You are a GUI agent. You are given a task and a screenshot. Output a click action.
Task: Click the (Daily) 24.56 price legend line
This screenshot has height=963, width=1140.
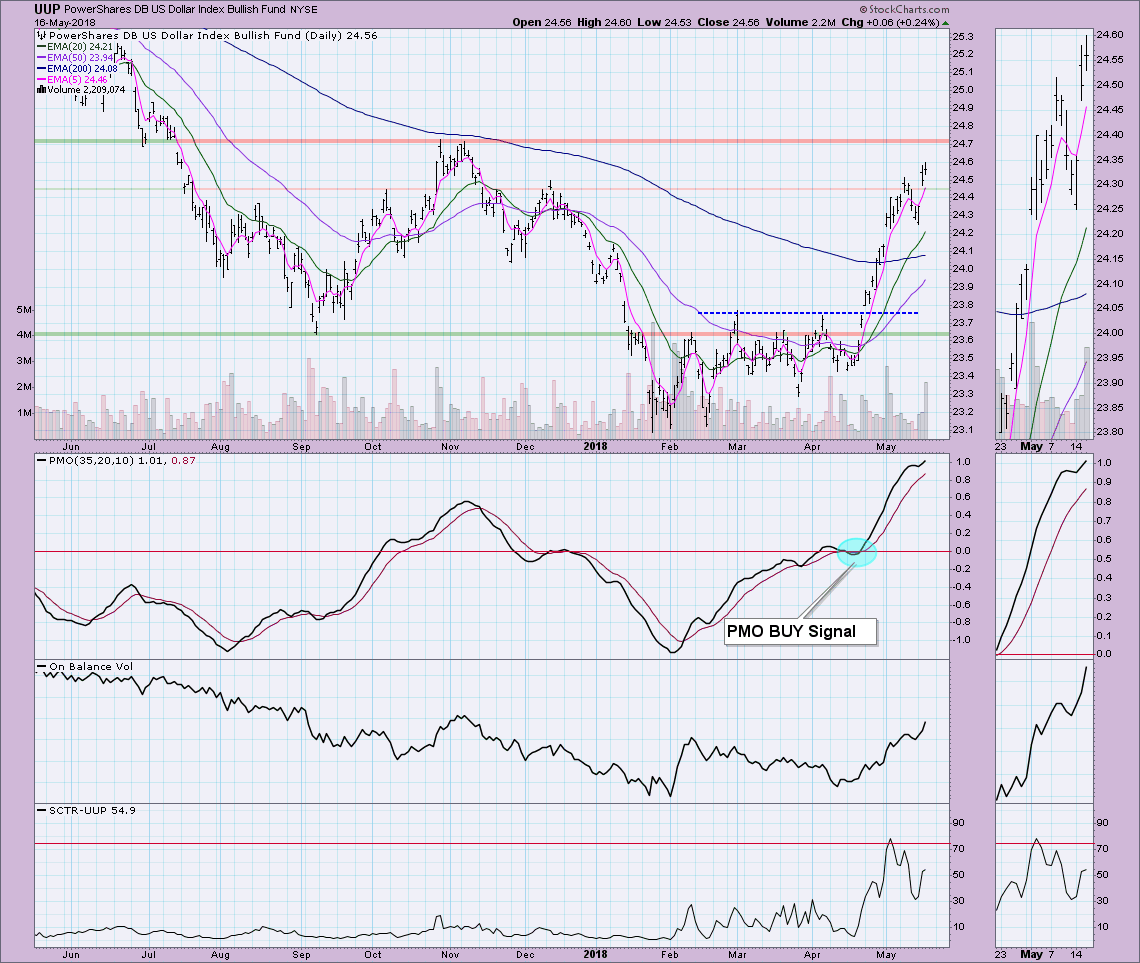coord(207,36)
